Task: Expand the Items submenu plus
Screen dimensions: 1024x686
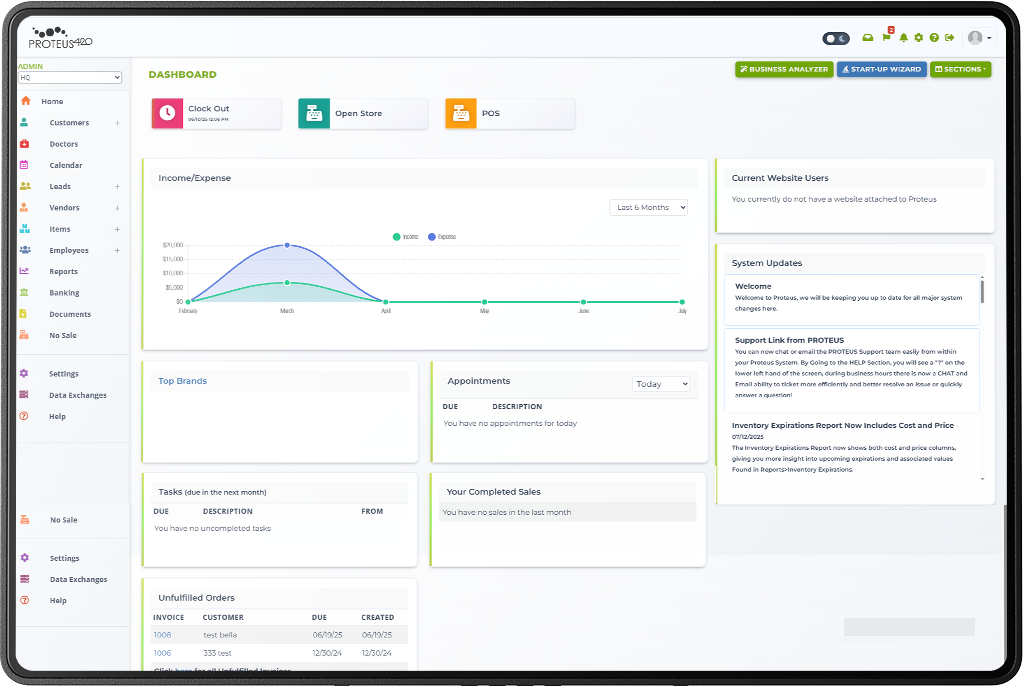Action: coord(117,230)
